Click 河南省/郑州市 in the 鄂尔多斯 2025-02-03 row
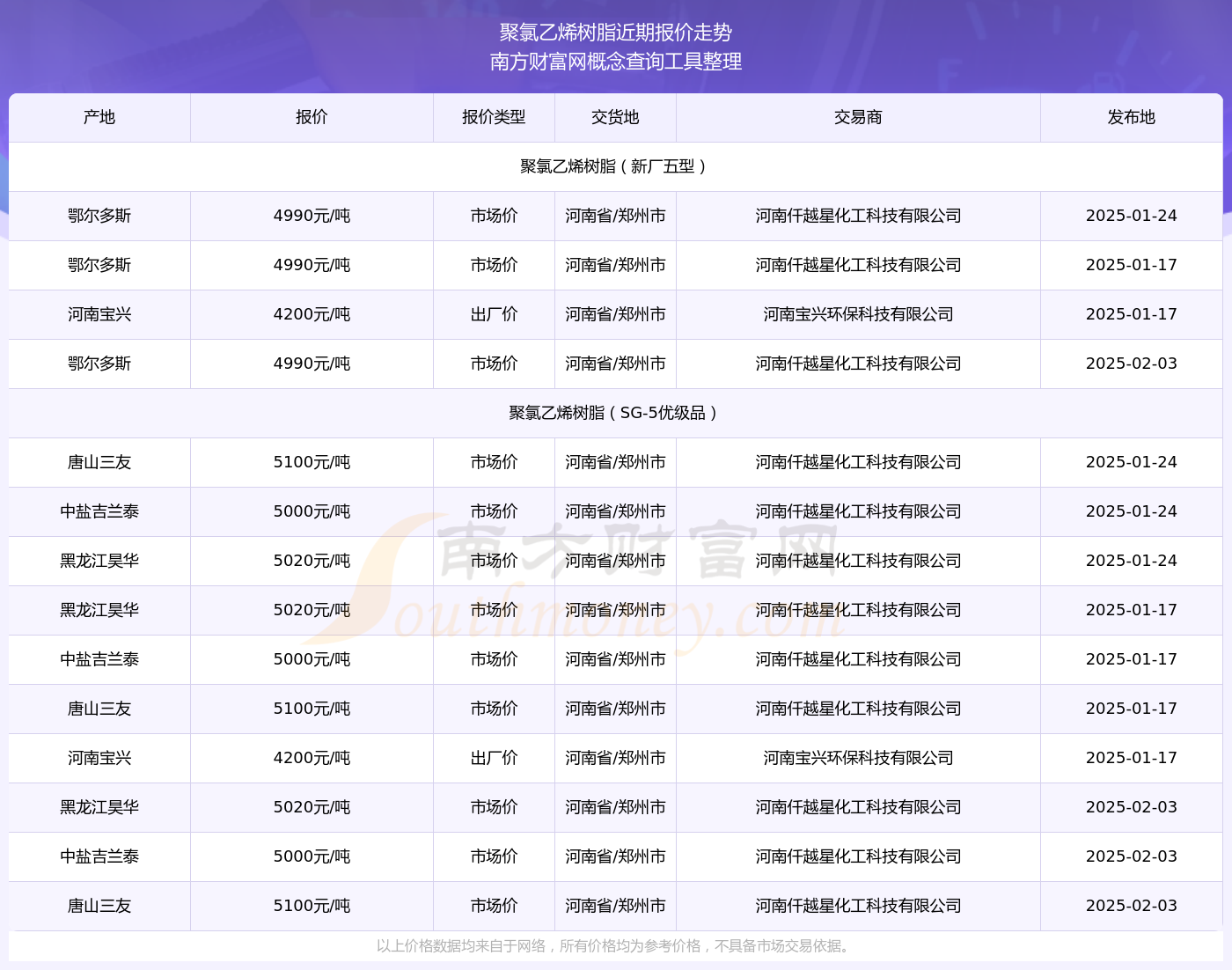 click(615, 364)
